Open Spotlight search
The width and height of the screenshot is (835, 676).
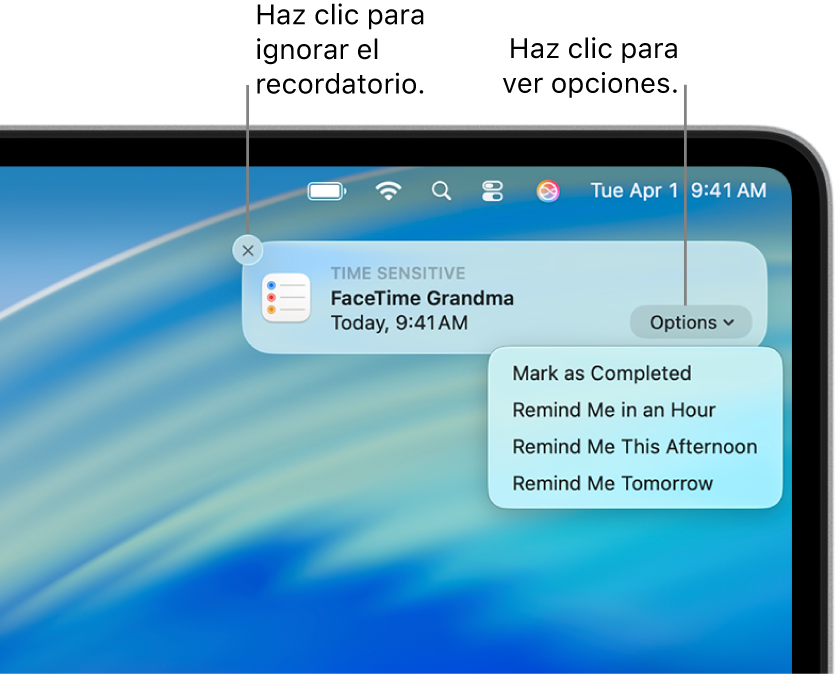442,190
